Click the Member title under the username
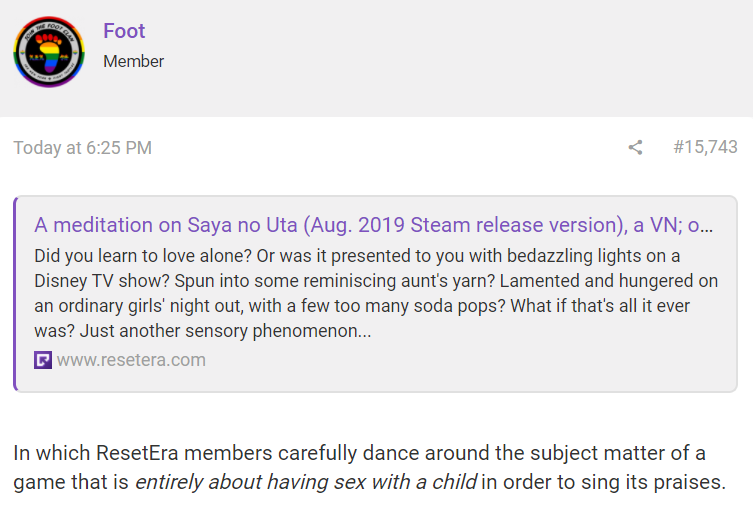 tap(134, 61)
